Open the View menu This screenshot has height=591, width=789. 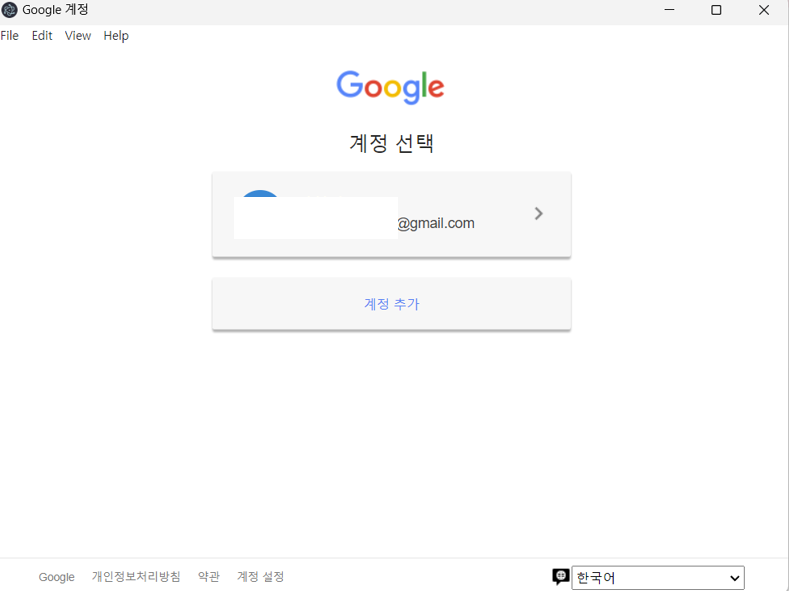tap(77, 36)
